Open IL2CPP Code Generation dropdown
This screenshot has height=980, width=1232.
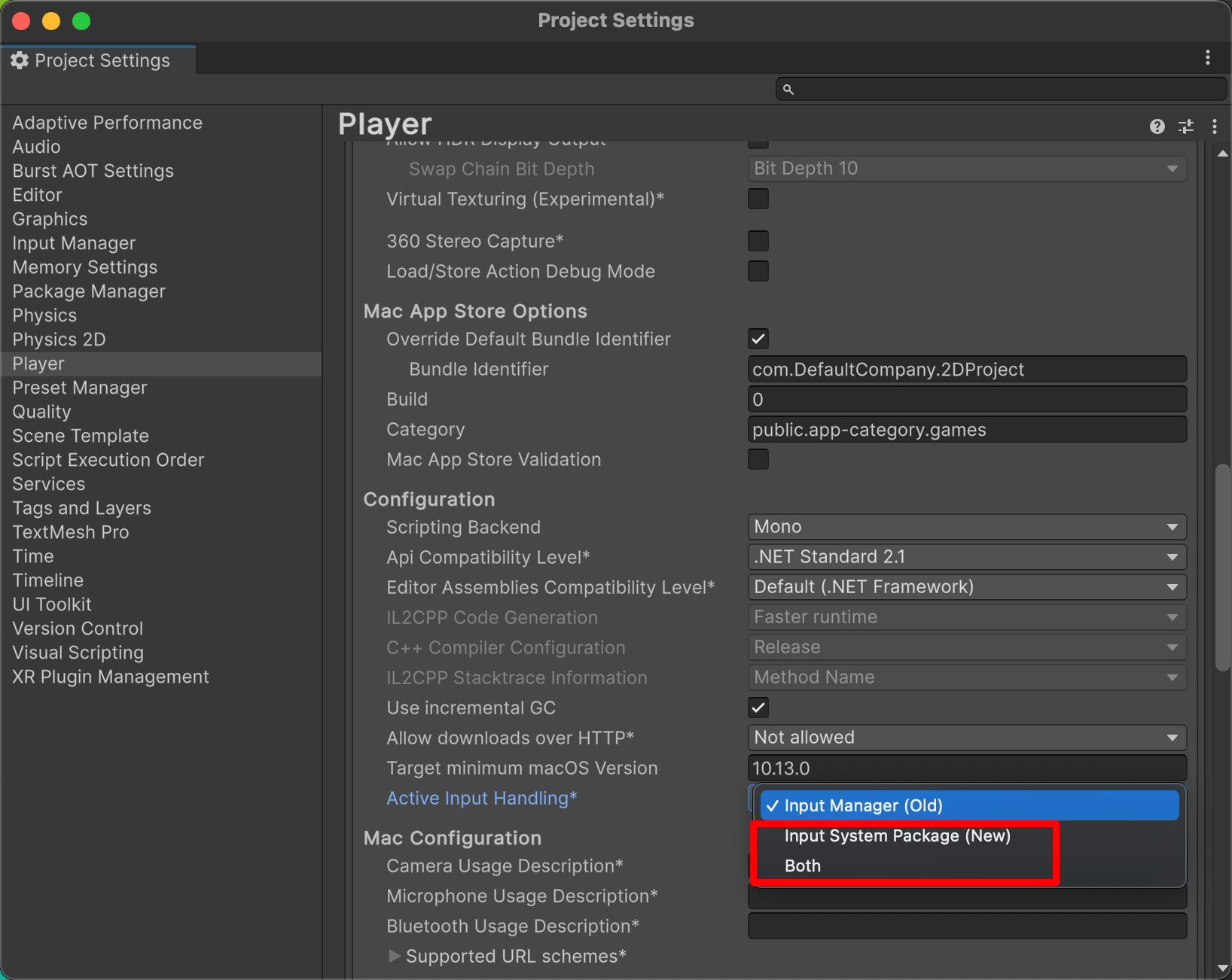pos(967,617)
